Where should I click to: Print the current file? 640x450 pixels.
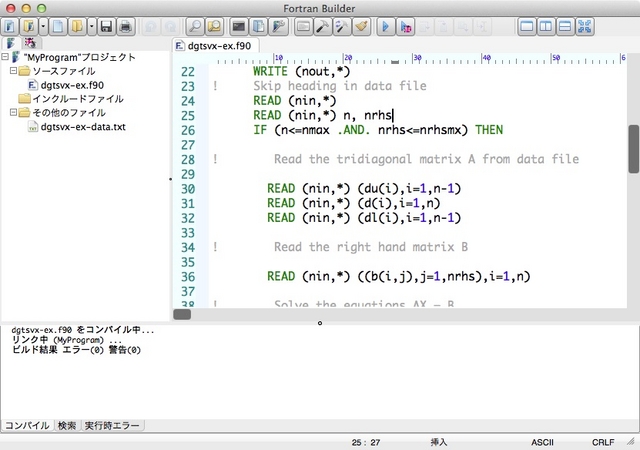coord(126,27)
